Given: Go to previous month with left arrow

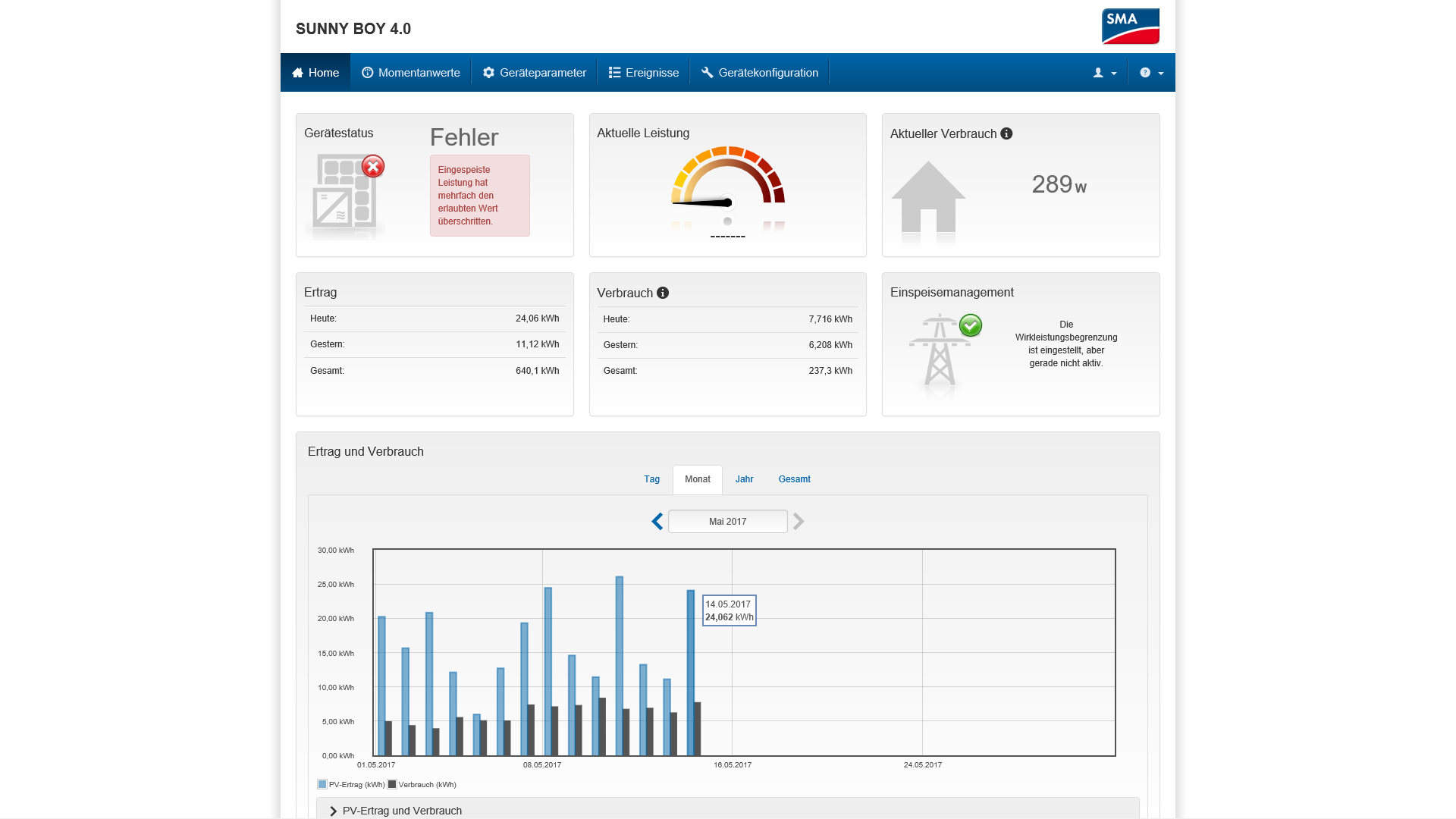Looking at the screenshot, I should [657, 522].
